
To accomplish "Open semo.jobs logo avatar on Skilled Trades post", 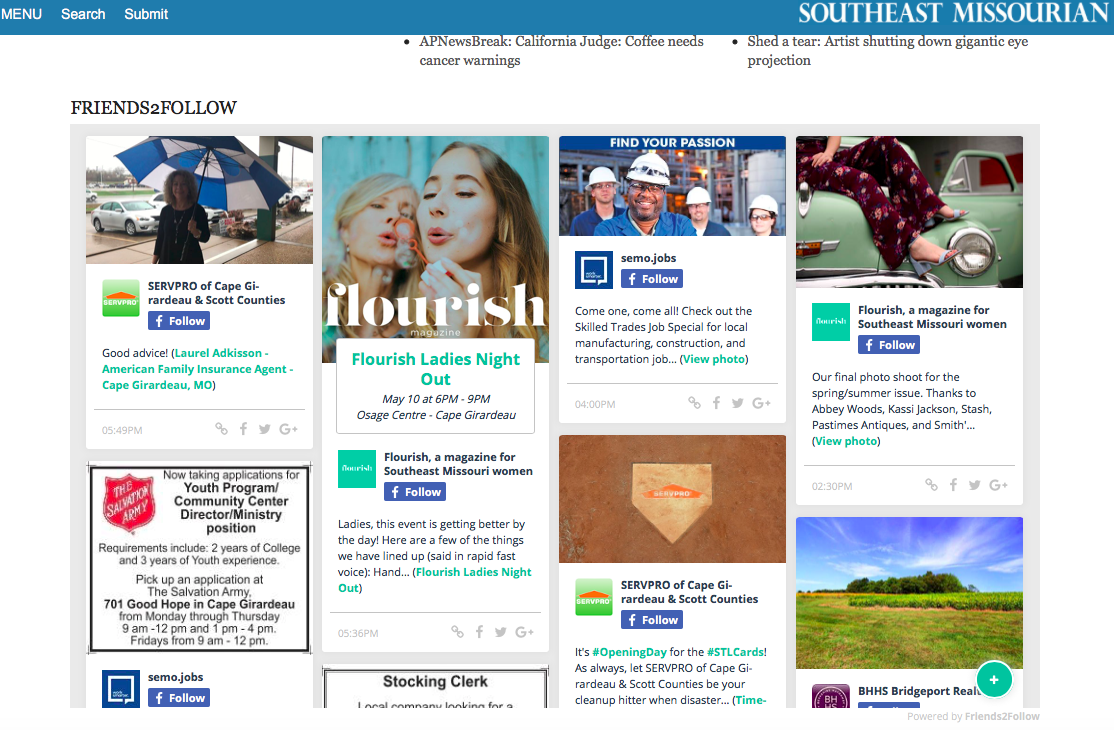I will tap(594, 270).
